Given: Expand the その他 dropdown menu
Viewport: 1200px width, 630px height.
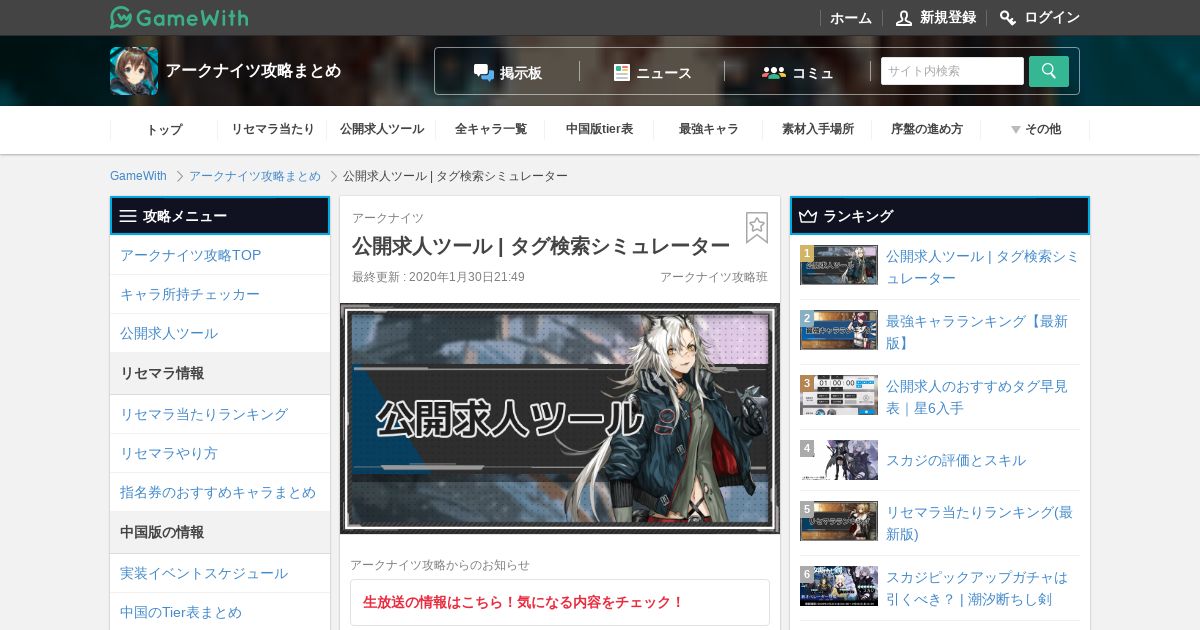Looking at the screenshot, I should [x=1035, y=129].
